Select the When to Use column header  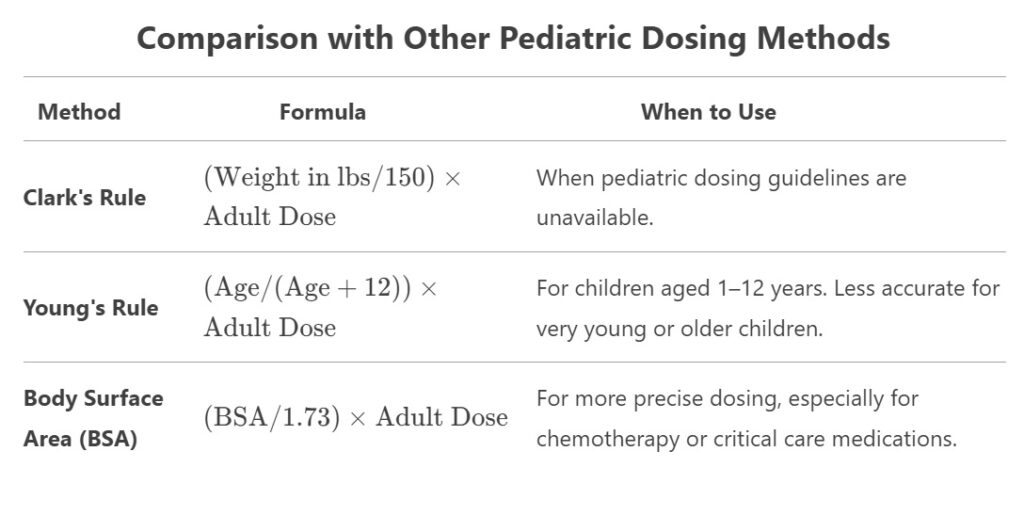(x=709, y=112)
